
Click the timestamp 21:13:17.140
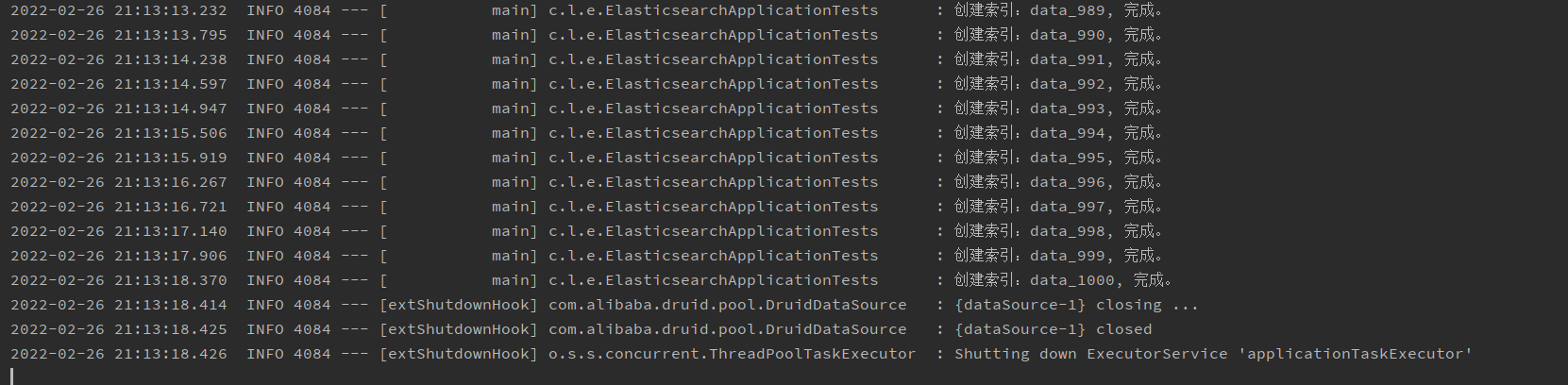point(171,231)
